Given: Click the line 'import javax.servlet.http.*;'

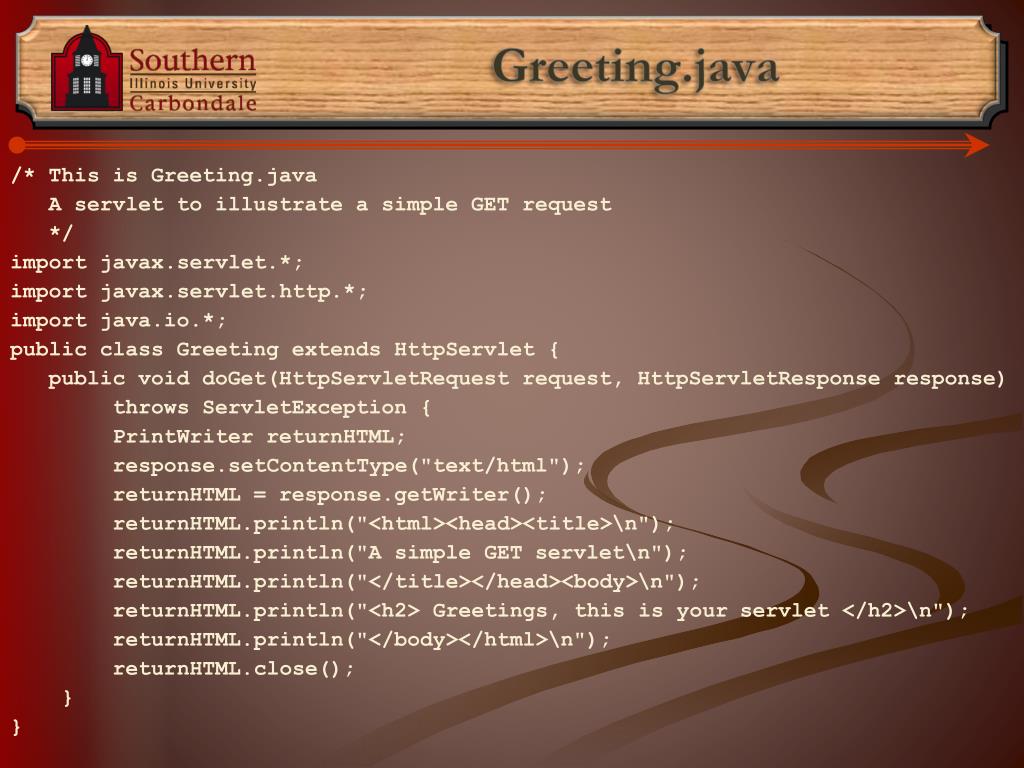Looking at the screenshot, I should [189, 291].
